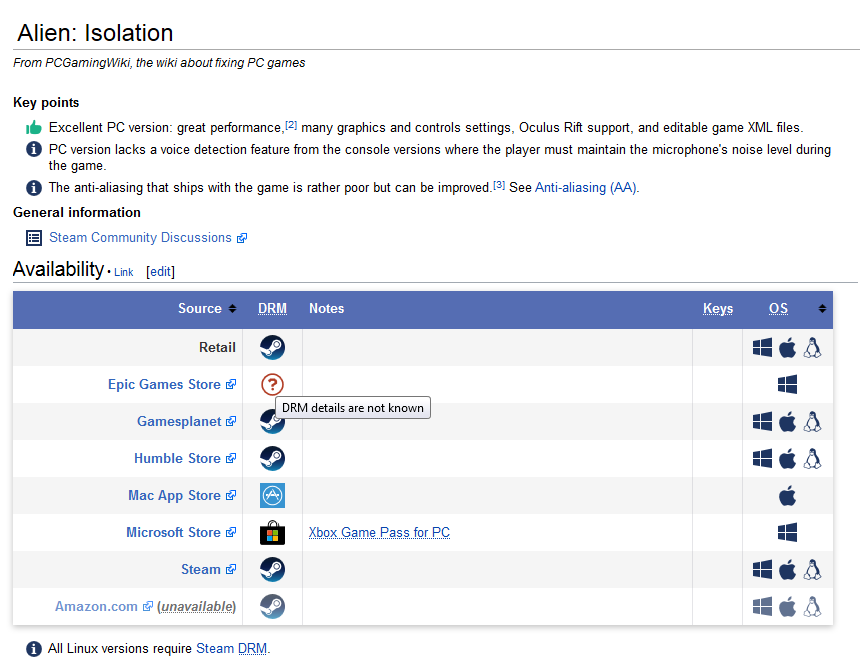
Task: Click the Apple icon in Humble Store row
Action: (x=788, y=459)
